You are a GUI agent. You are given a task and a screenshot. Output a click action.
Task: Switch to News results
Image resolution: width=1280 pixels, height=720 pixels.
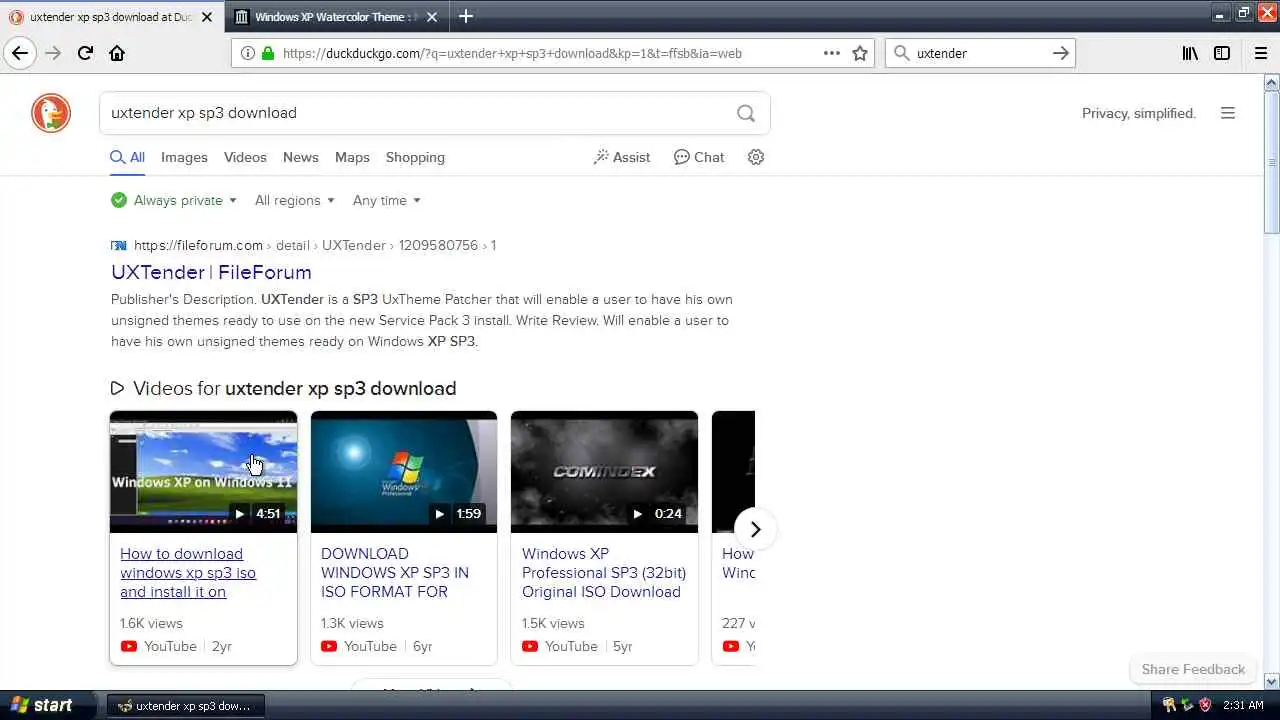[x=300, y=158]
